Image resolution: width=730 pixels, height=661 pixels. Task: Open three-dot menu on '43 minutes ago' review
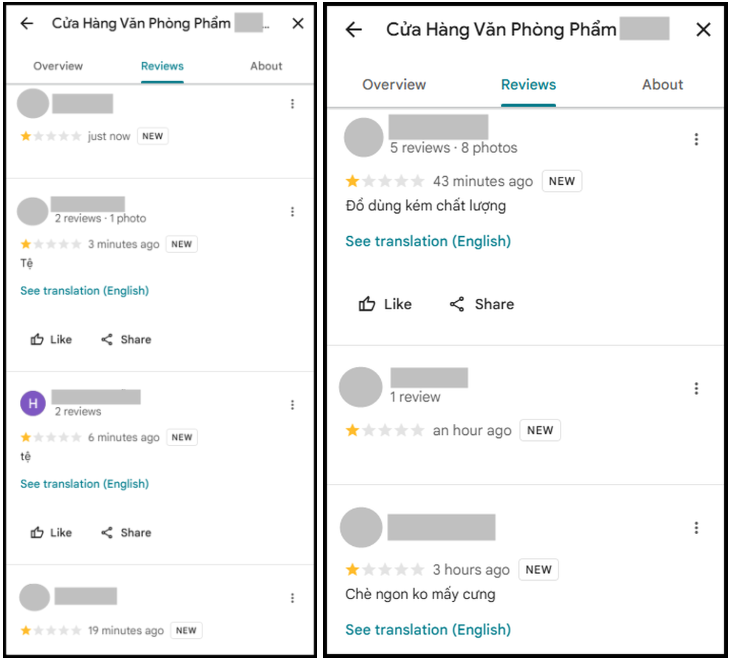696,139
